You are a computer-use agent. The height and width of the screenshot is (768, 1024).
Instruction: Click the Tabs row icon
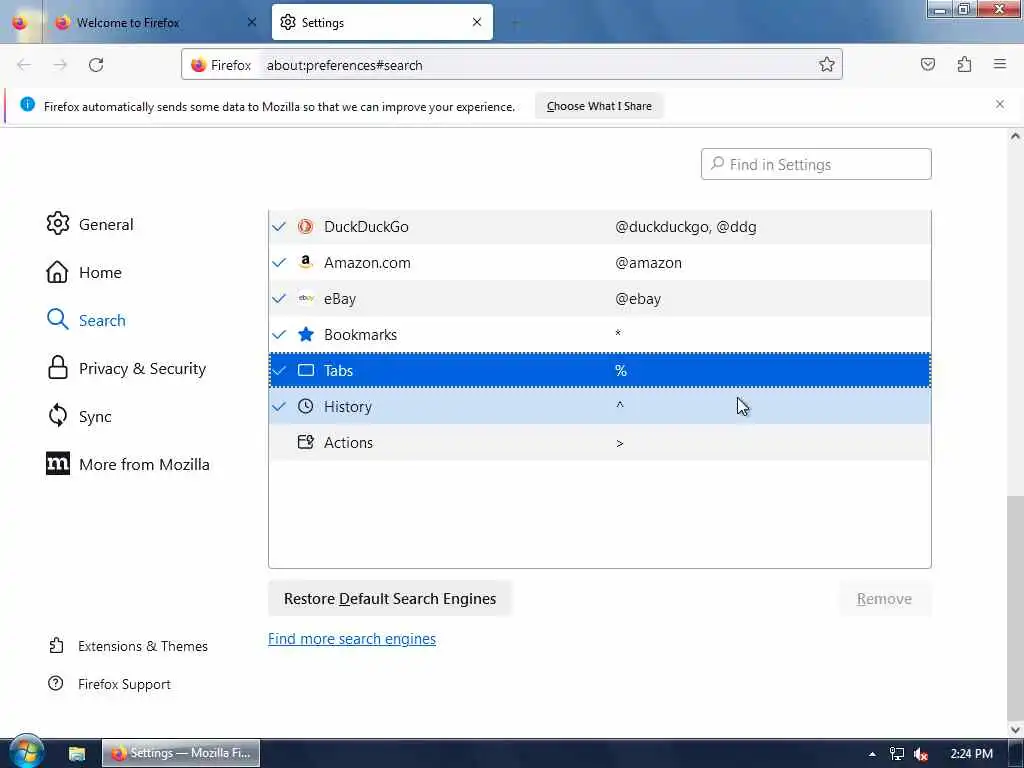click(x=306, y=370)
